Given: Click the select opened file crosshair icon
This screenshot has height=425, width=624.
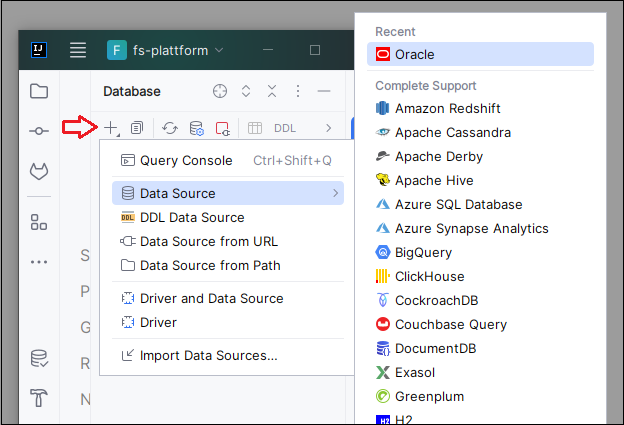Looking at the screenshot, I should (x=220, y=91).
